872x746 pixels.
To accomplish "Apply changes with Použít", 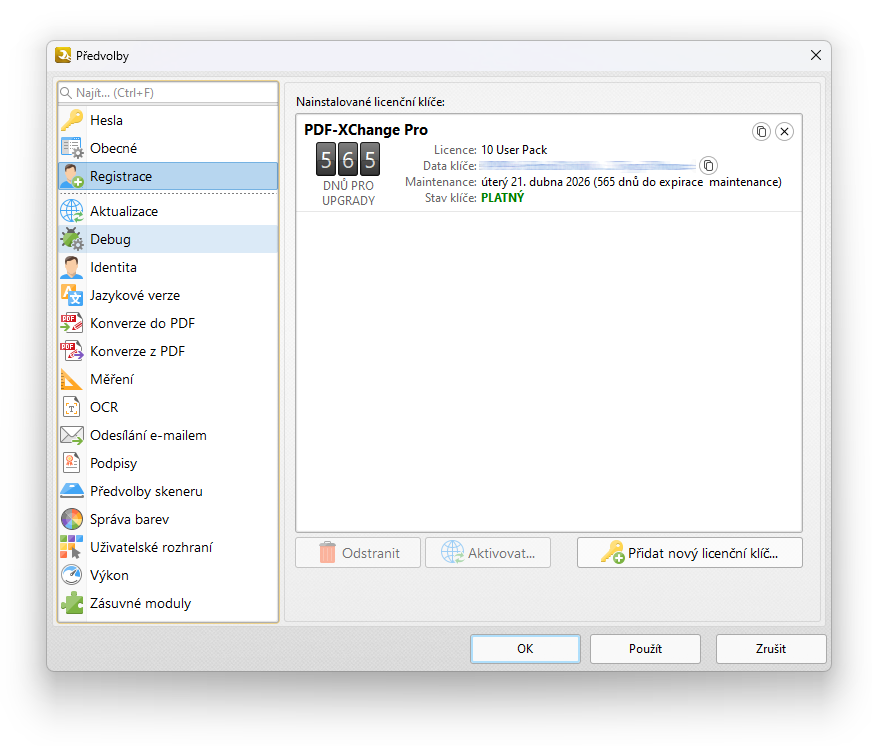I will (x=645, y=649).
